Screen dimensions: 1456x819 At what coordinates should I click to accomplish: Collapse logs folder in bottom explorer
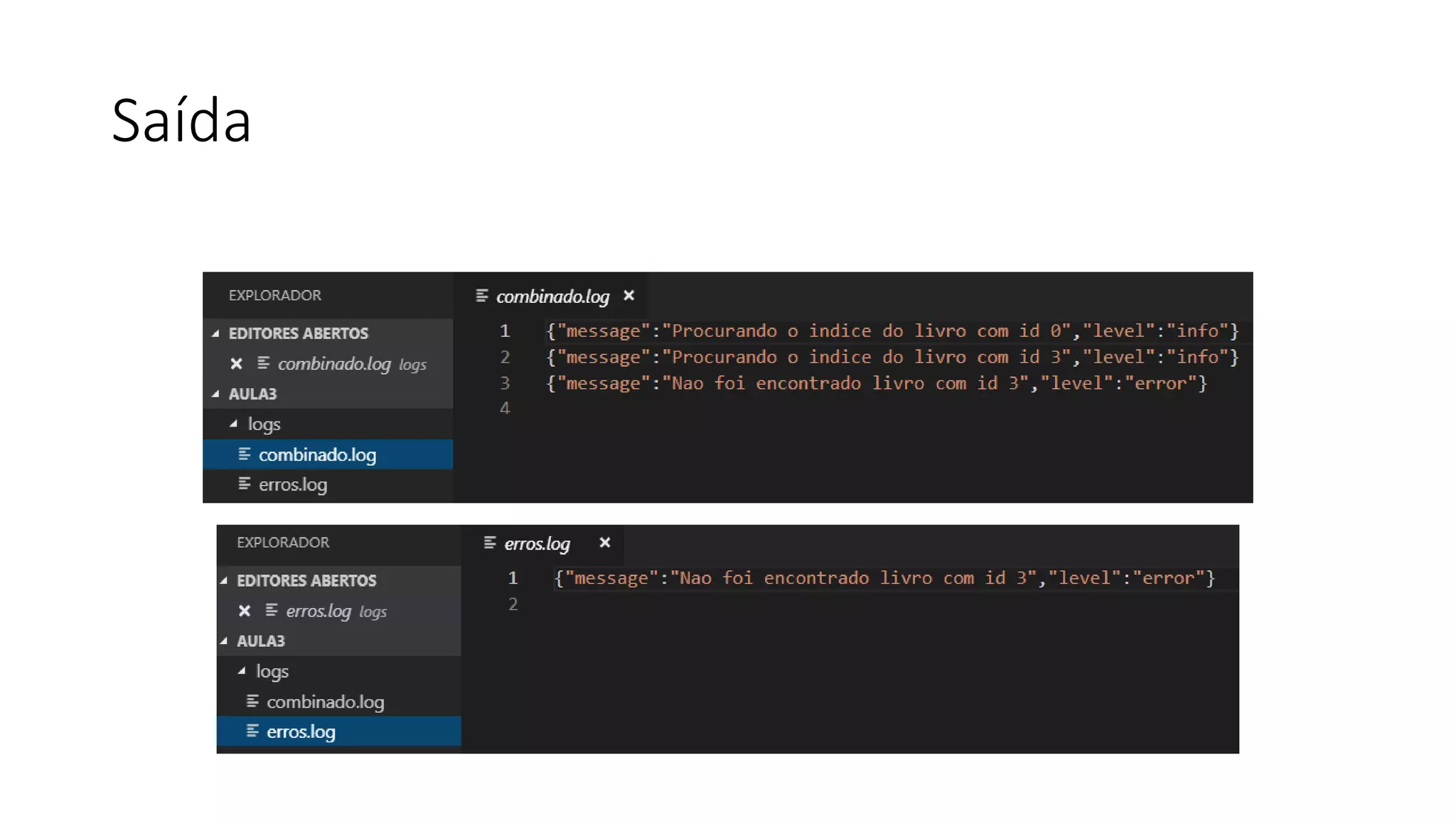coord(242,670)
